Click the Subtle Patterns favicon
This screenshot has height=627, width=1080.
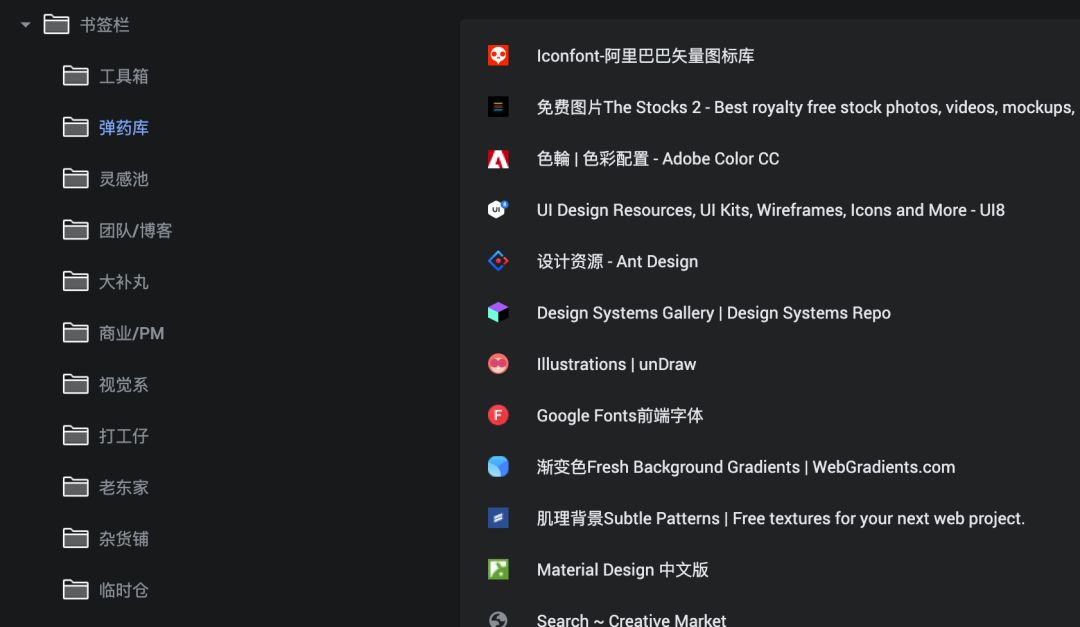tap(498, 517)
